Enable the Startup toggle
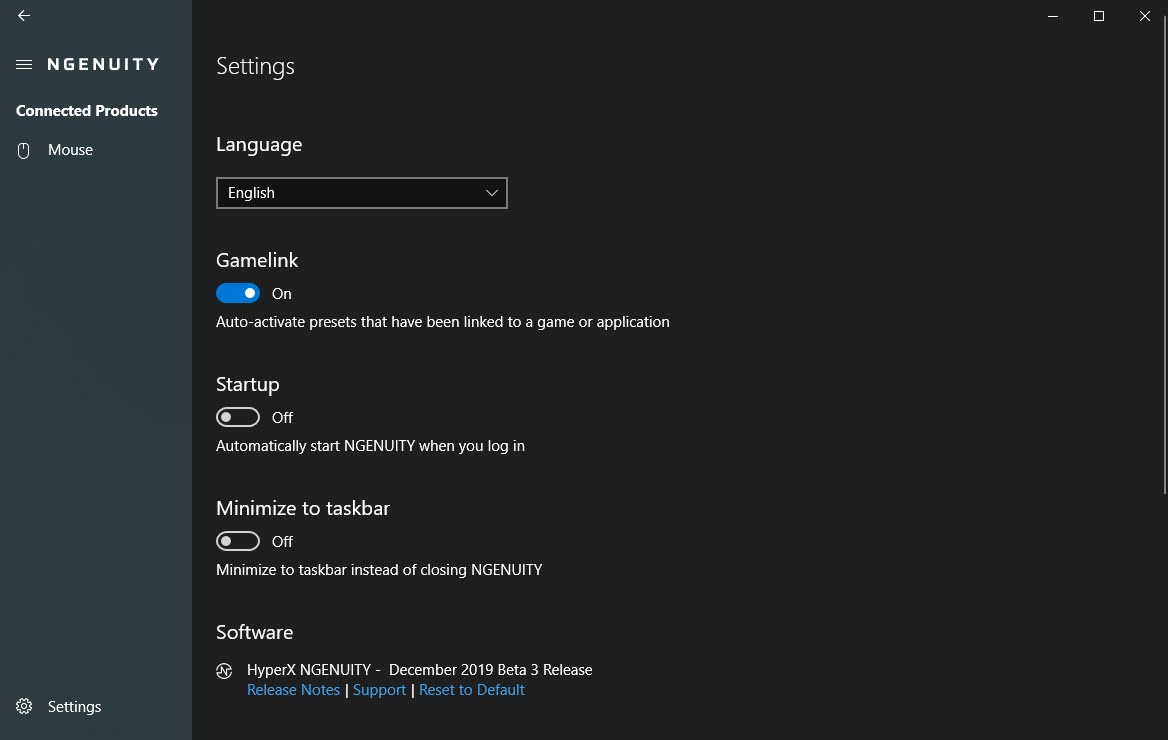 238,417
